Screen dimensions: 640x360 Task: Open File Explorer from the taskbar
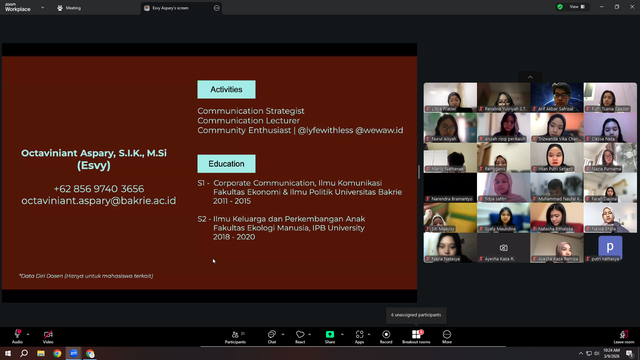41,353
